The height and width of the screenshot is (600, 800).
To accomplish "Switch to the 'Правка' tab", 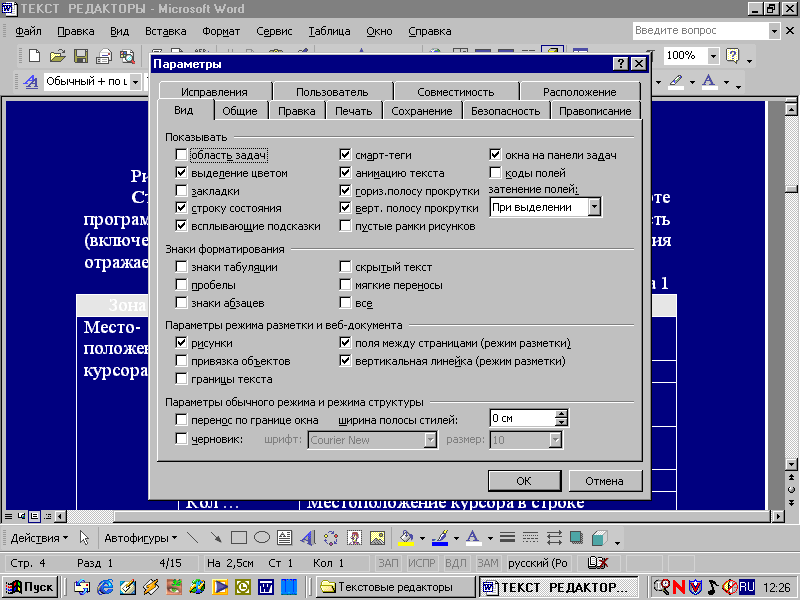I will (296, 111).
